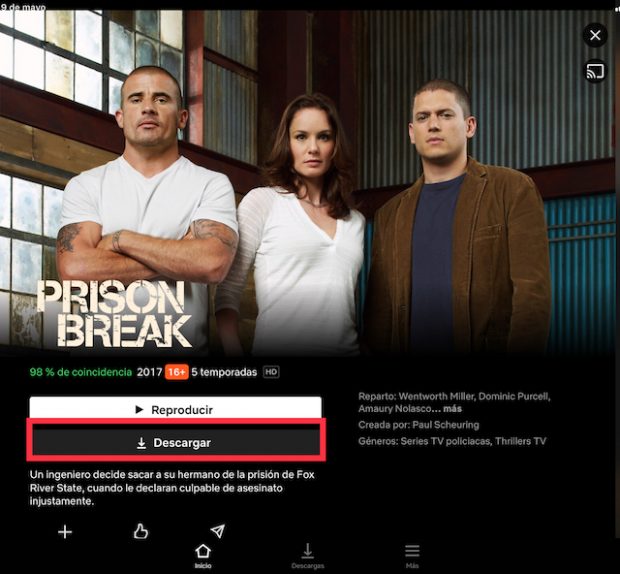620x574 pixels.
Task: Open creator Paul Scheuring link
Action: (x=446, y=425)
